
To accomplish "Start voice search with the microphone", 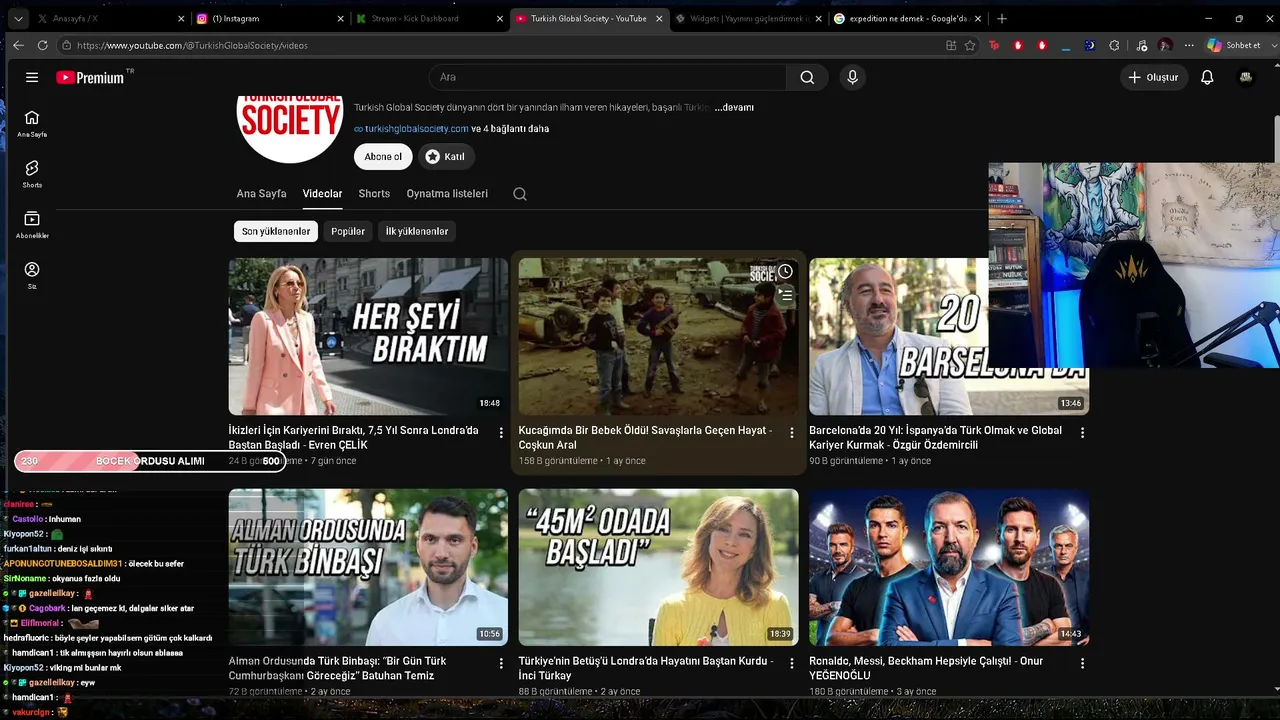I will point(852,77).
